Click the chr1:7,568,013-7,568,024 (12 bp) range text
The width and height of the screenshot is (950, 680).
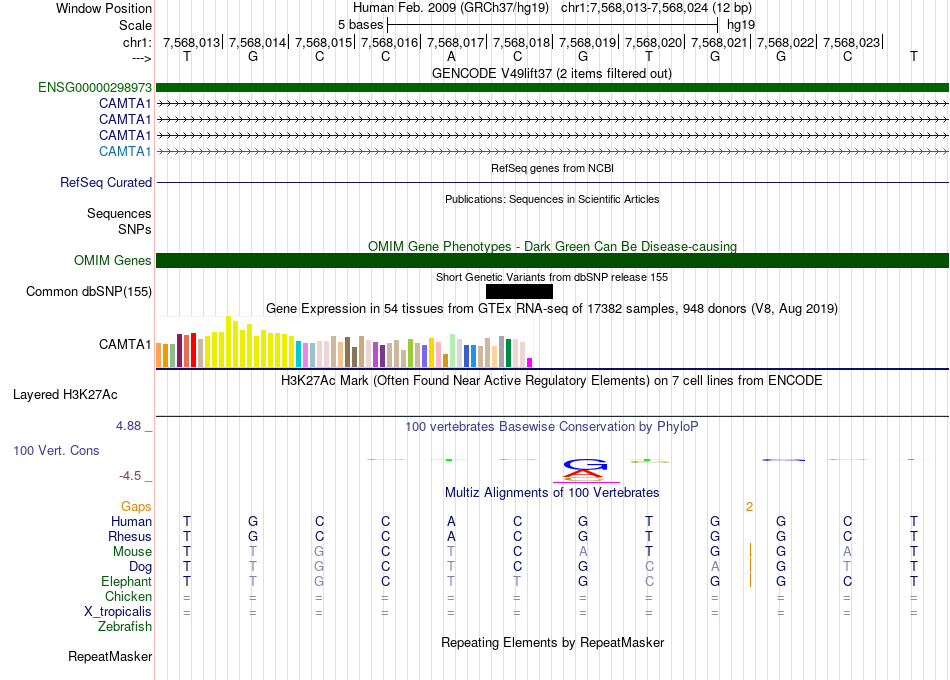[656, 8]
